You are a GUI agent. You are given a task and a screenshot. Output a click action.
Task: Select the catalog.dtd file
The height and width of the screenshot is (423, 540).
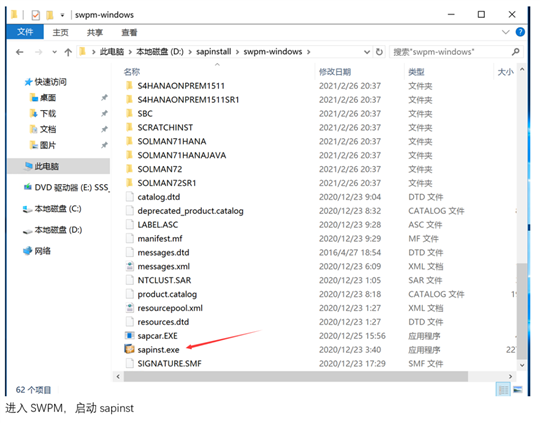158,197
